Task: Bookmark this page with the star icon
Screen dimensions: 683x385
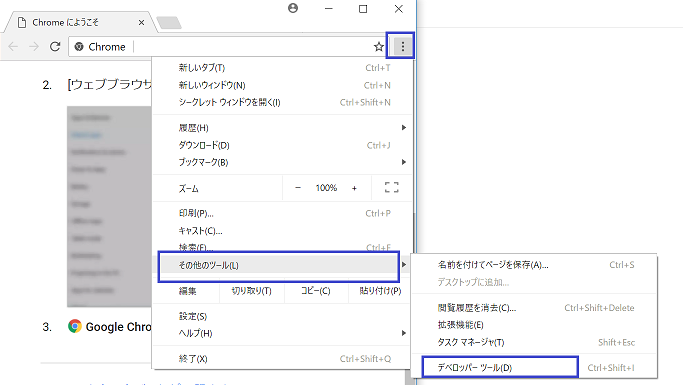Action: pos(379,47)
